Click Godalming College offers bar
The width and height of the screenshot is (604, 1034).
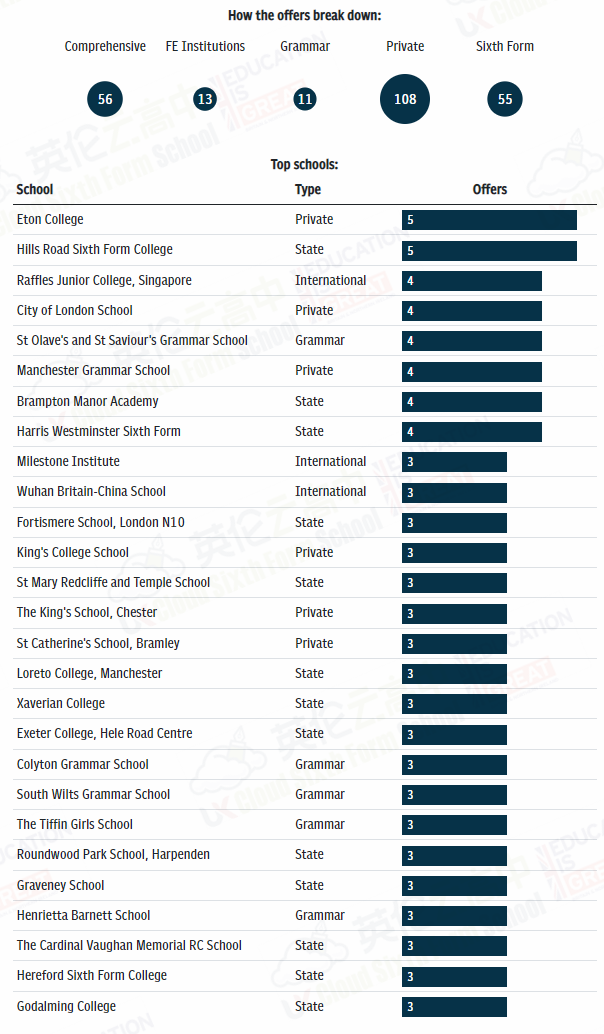(454, 1007)
